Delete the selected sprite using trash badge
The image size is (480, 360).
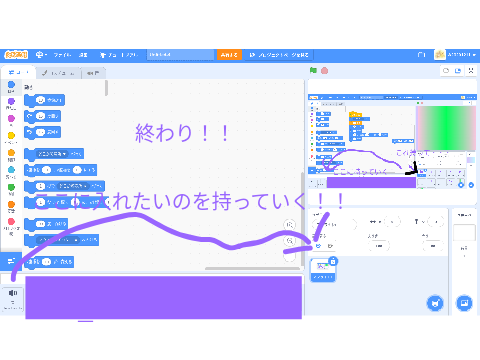[333, 261]
